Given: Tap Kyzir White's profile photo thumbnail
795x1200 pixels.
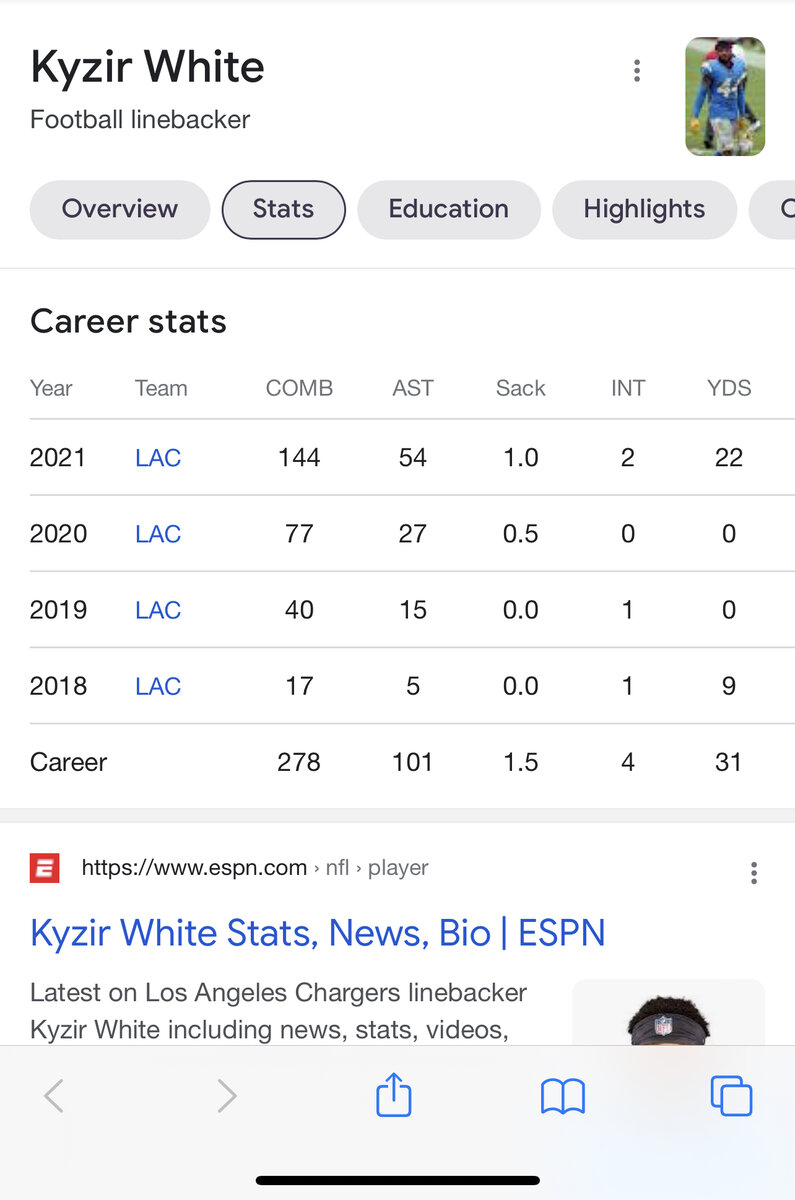Looking at the screenshot, I should pos(725,97).
